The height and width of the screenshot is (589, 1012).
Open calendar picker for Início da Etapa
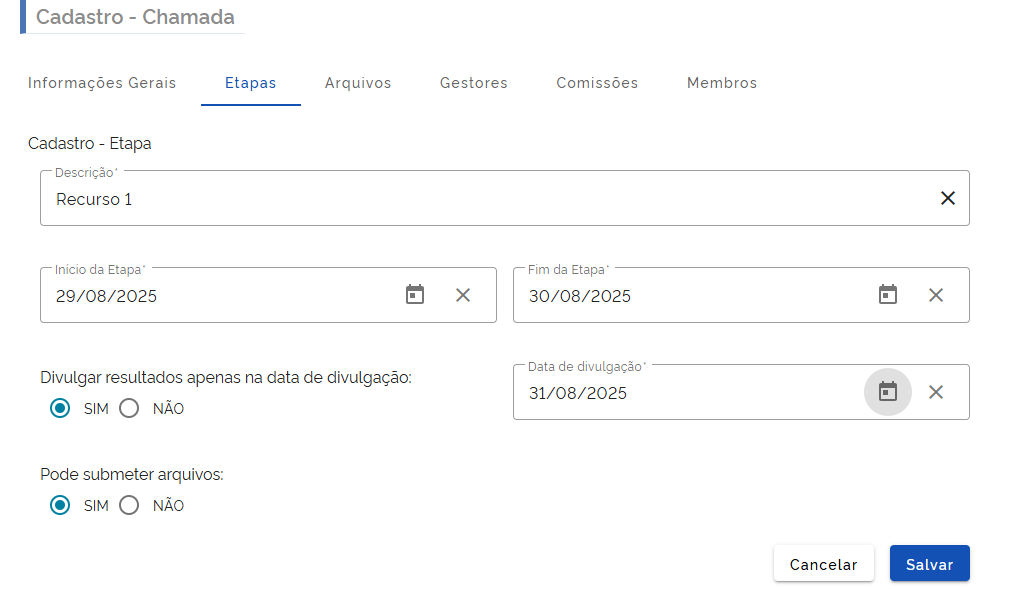pyautogui.click(x=415, y=295)
